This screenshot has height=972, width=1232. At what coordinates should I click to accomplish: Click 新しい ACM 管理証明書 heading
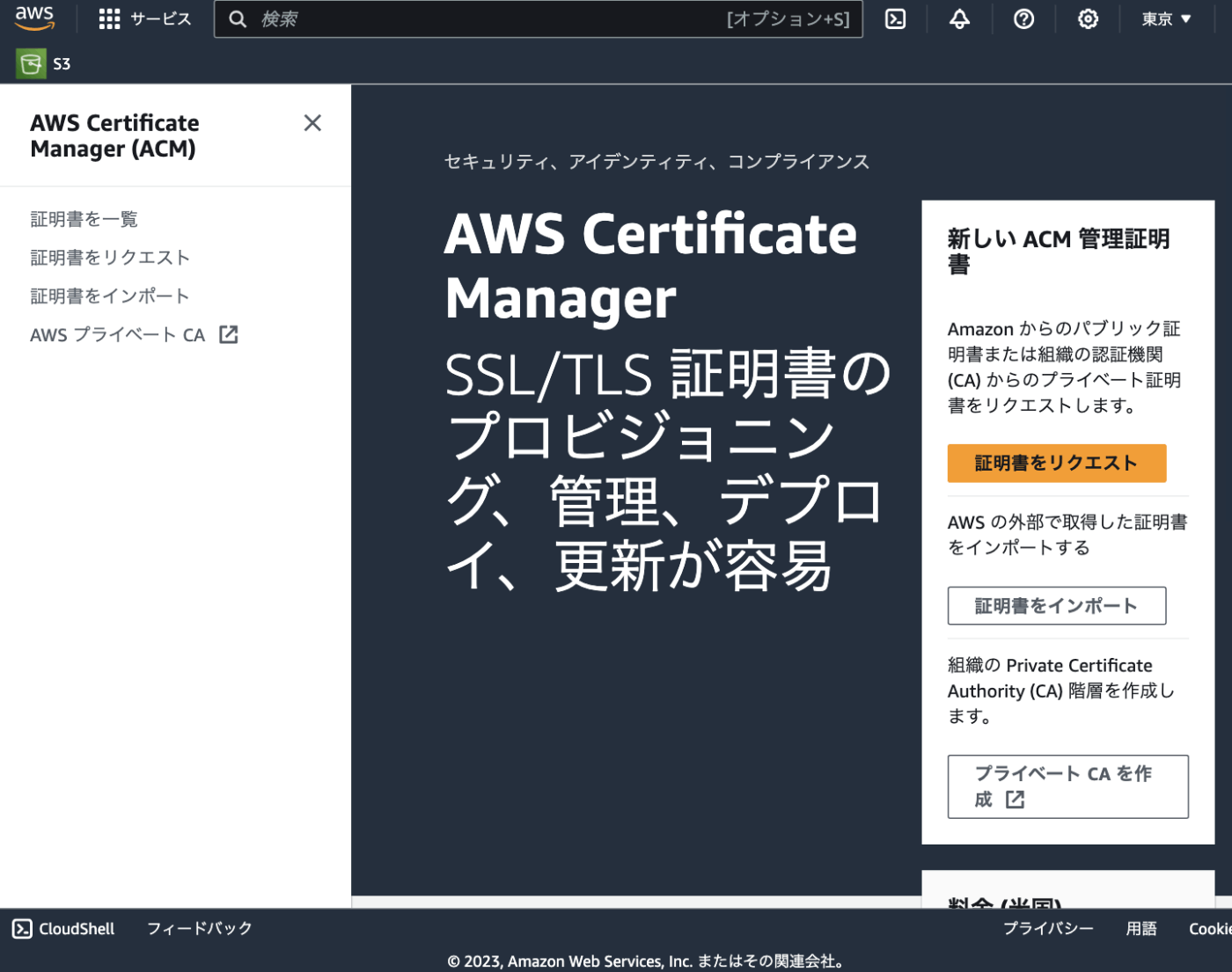tap(1059, 252)
